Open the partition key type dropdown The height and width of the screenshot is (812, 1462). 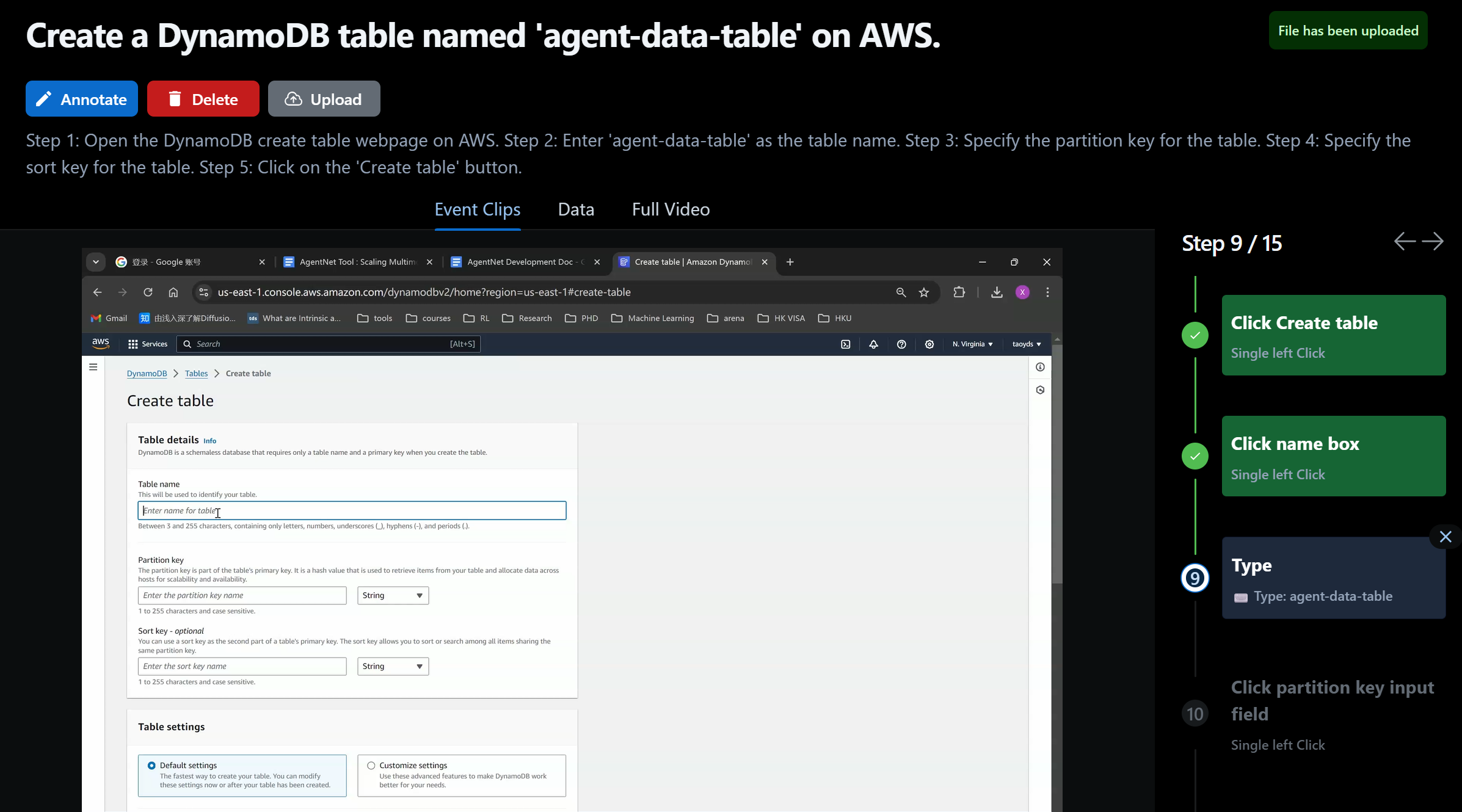point(393,595)
